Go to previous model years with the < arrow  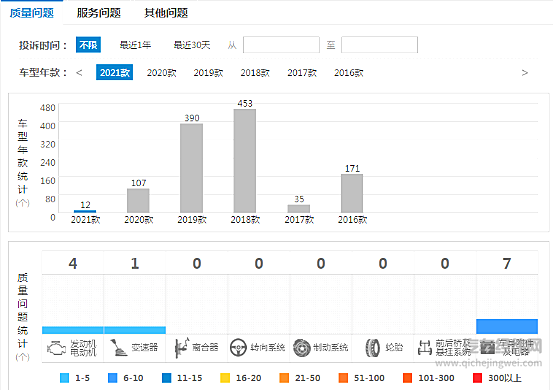(x=79, y=73)
